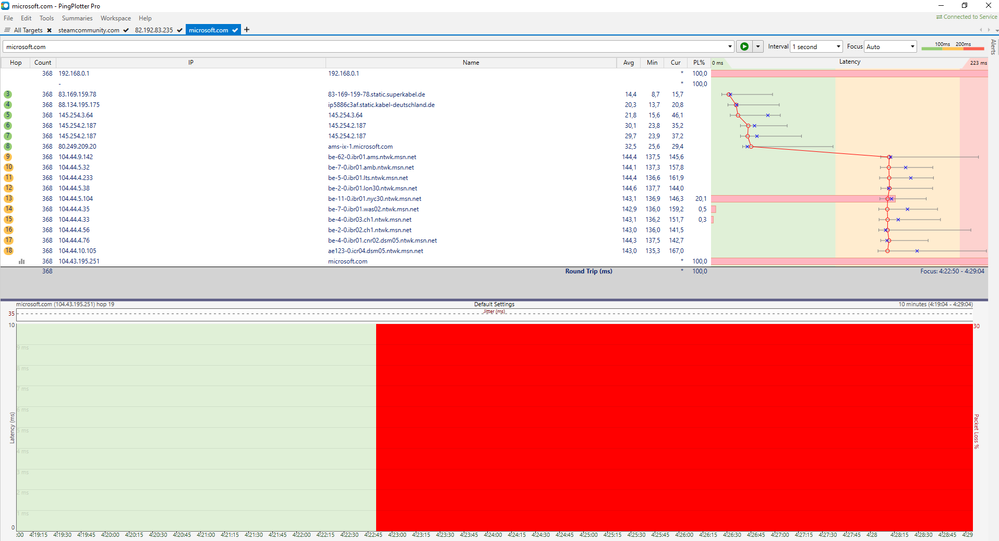The image size is (999, 541).
Task: Add a new target tab with plus icon
Action: coord(247,30)
